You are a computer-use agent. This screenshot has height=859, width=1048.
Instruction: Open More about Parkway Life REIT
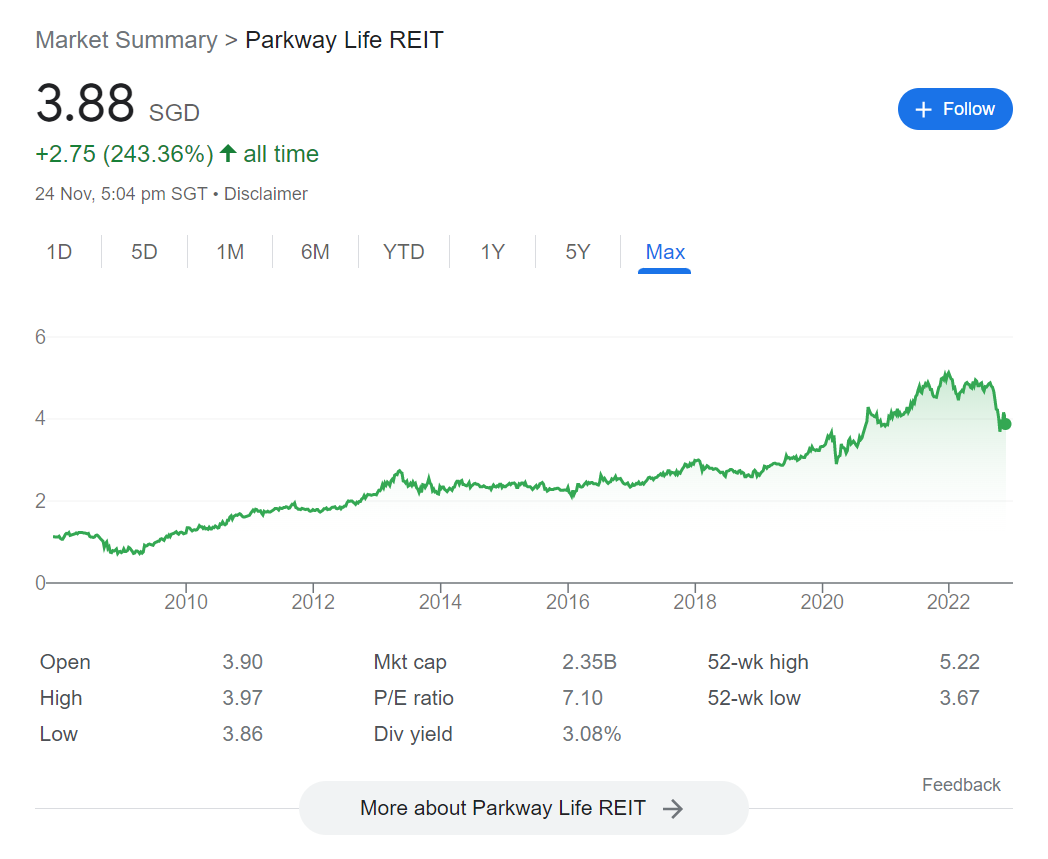pos(523,808)
